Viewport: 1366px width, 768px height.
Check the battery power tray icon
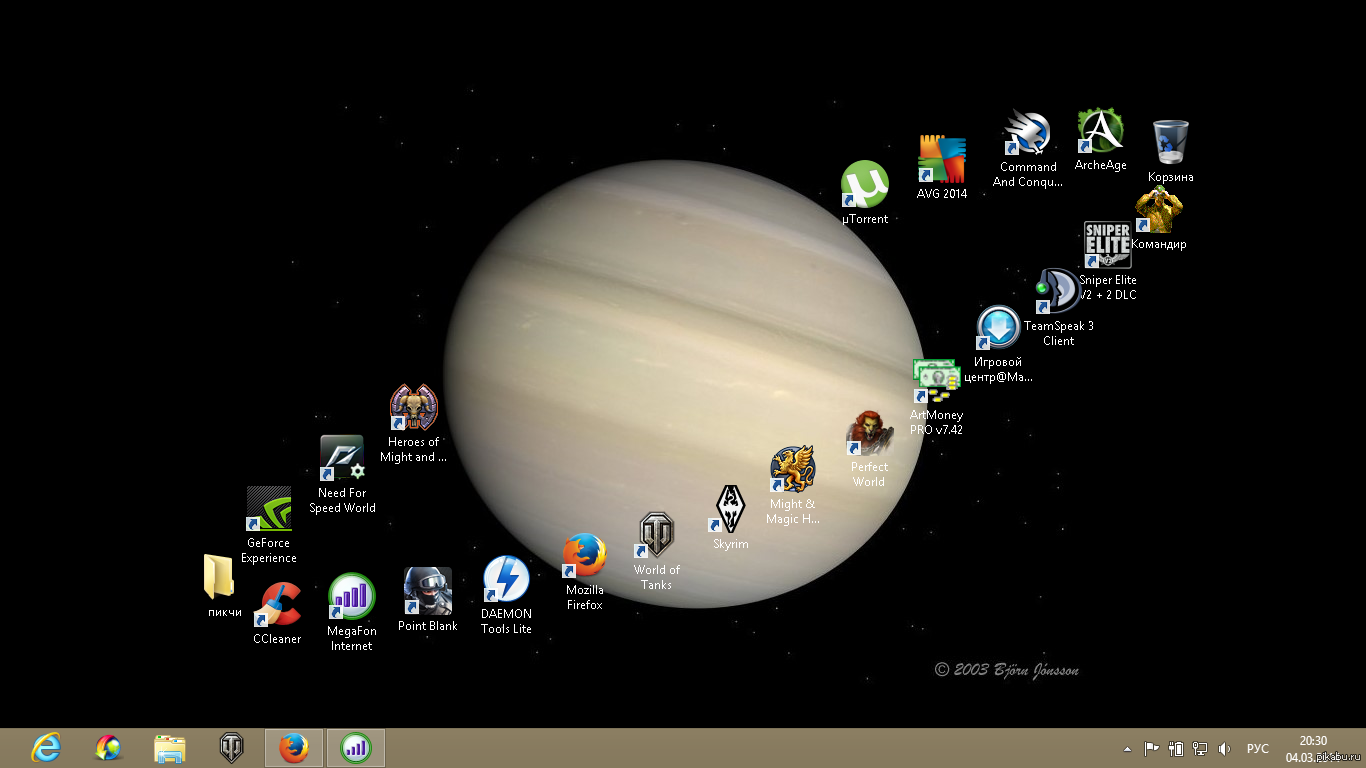(x=1176, y=748)
